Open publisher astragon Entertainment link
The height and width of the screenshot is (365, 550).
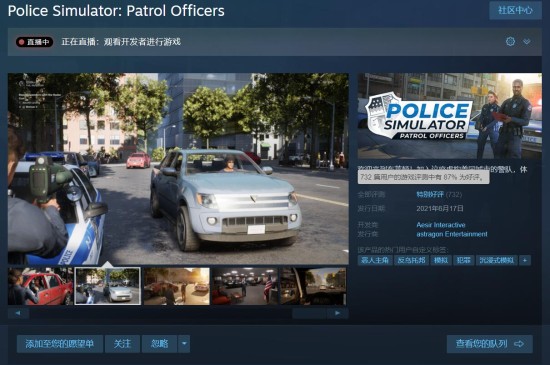(452, 234)
